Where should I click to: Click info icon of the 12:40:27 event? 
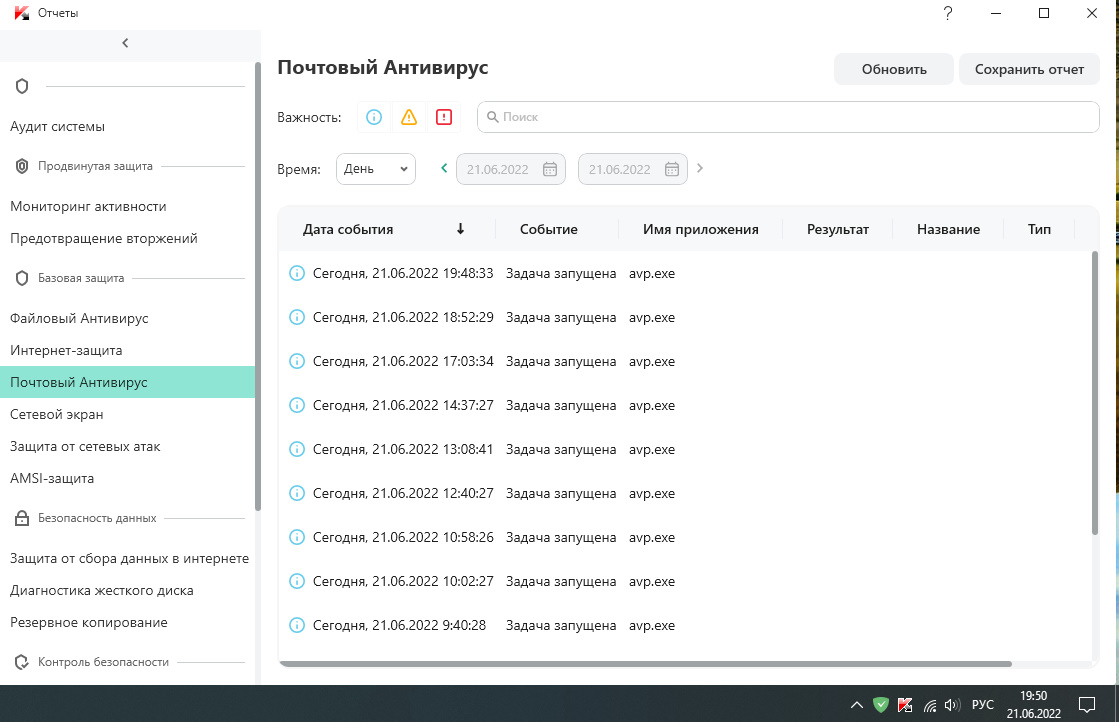click(297, 493)
